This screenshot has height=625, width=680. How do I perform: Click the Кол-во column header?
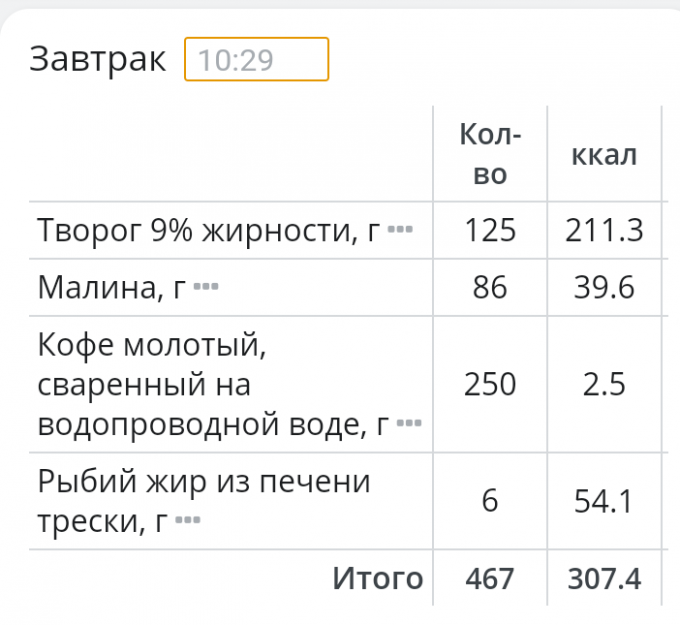490,154
